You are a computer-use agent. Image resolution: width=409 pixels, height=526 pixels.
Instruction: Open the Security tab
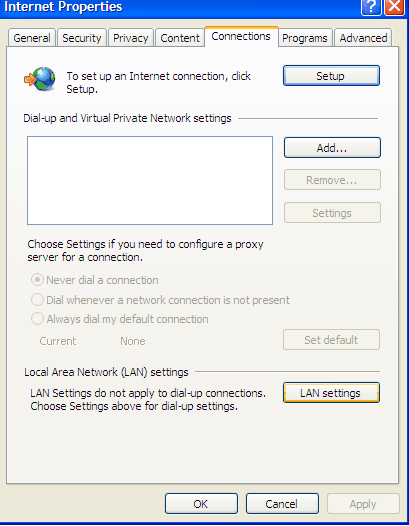pyautogui.click(x=82, y=38)
